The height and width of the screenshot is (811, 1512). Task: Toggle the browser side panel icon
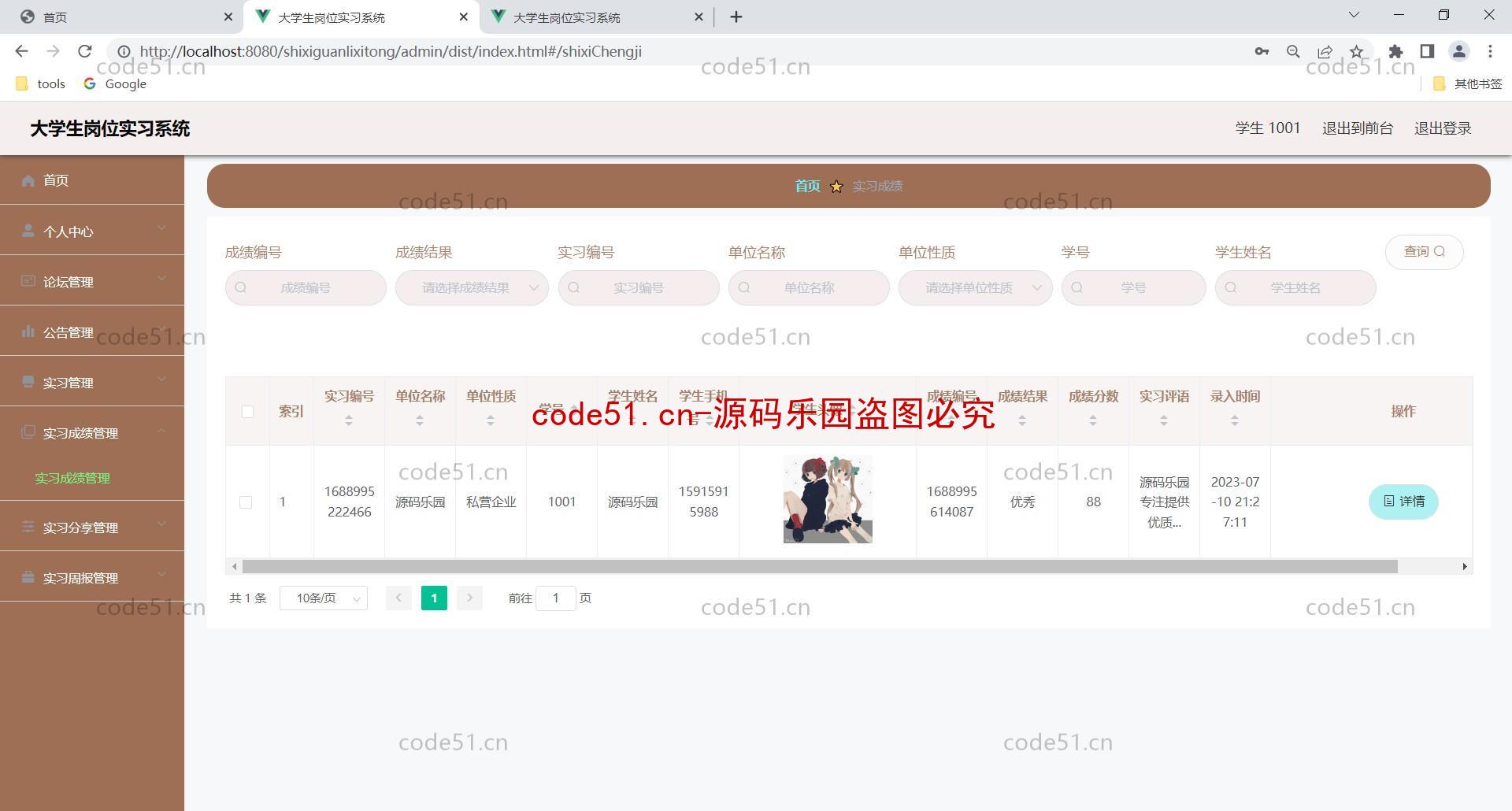coord(1427,51)
